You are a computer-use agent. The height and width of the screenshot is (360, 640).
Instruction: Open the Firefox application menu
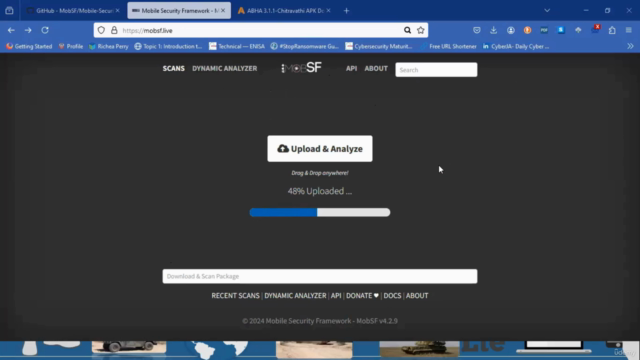629,30
